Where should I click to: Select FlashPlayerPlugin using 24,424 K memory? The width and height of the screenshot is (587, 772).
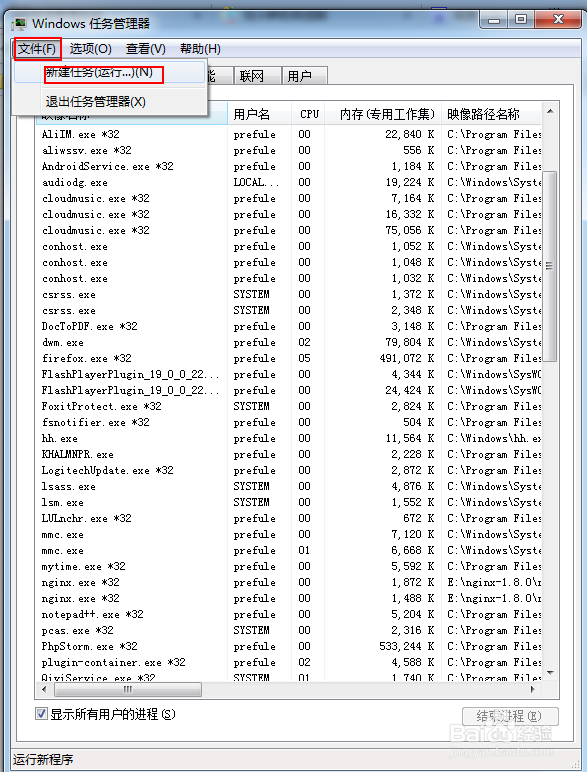pos(289,390)
